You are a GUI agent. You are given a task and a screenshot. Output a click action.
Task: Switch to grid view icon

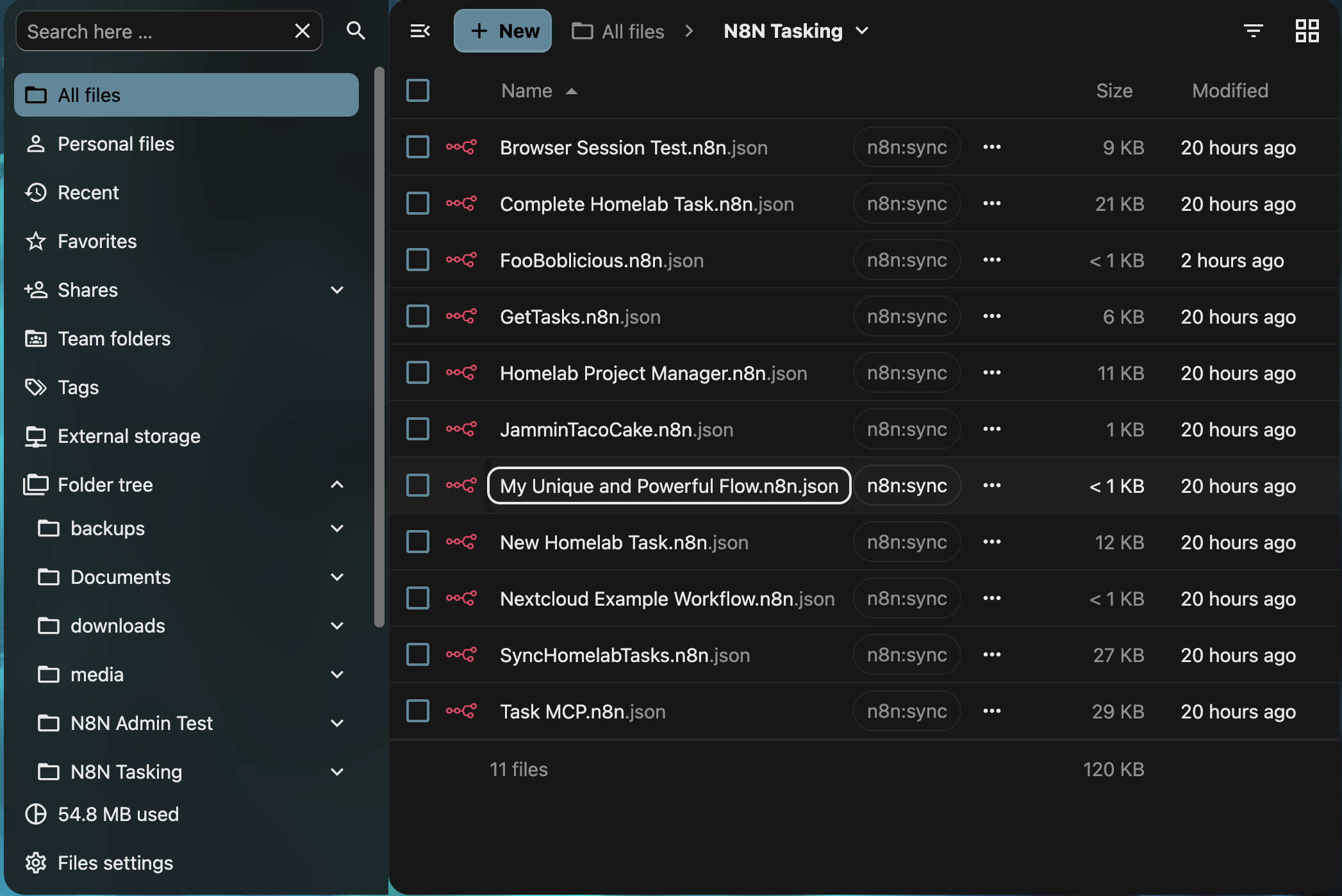click(x=1307, y=31)
